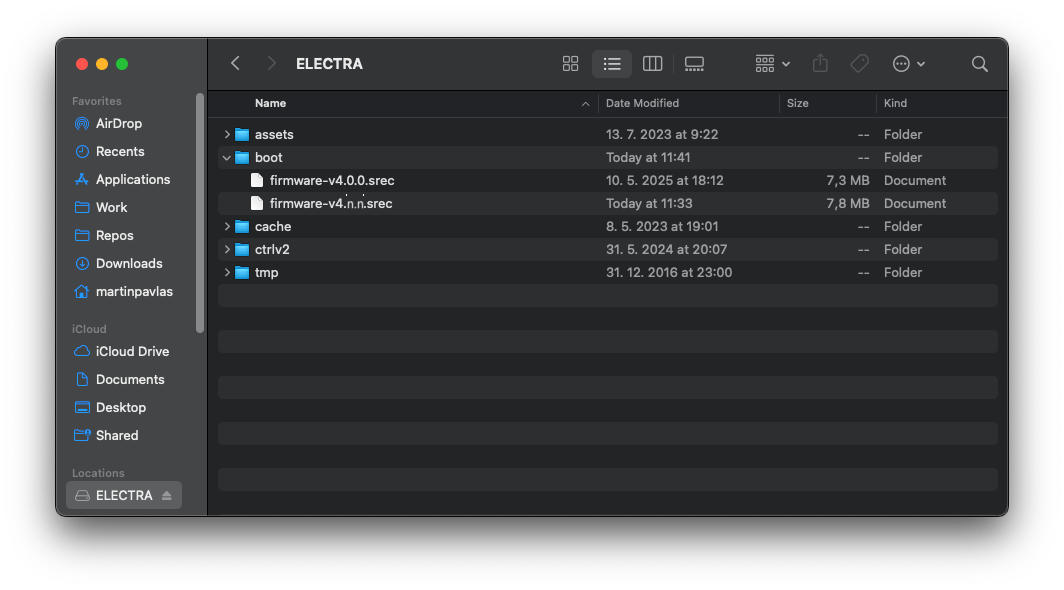Switch to icon grid view
The height and width of the screenshot is (590, 1064).
pos(570,63)
